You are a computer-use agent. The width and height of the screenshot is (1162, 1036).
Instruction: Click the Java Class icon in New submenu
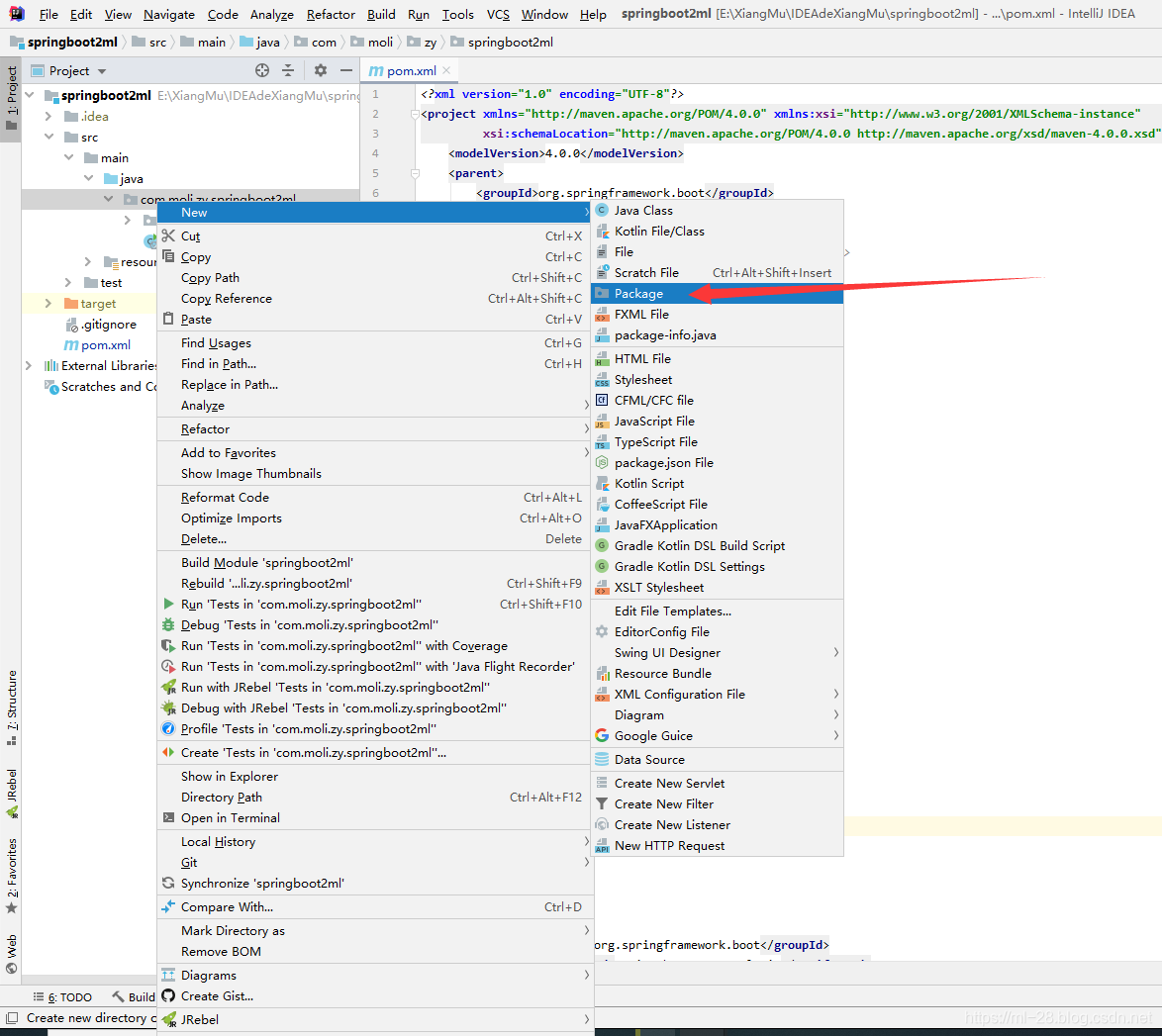[603, 211]
